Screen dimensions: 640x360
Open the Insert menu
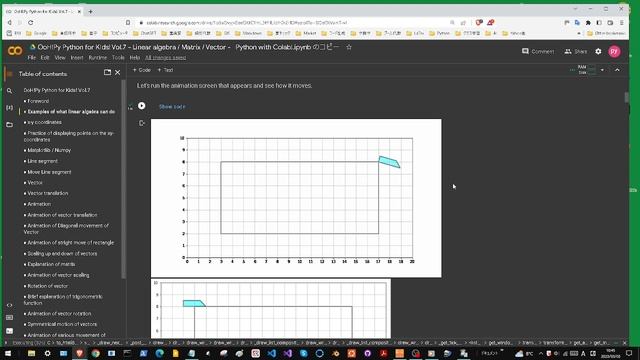[x=77, y=58]
